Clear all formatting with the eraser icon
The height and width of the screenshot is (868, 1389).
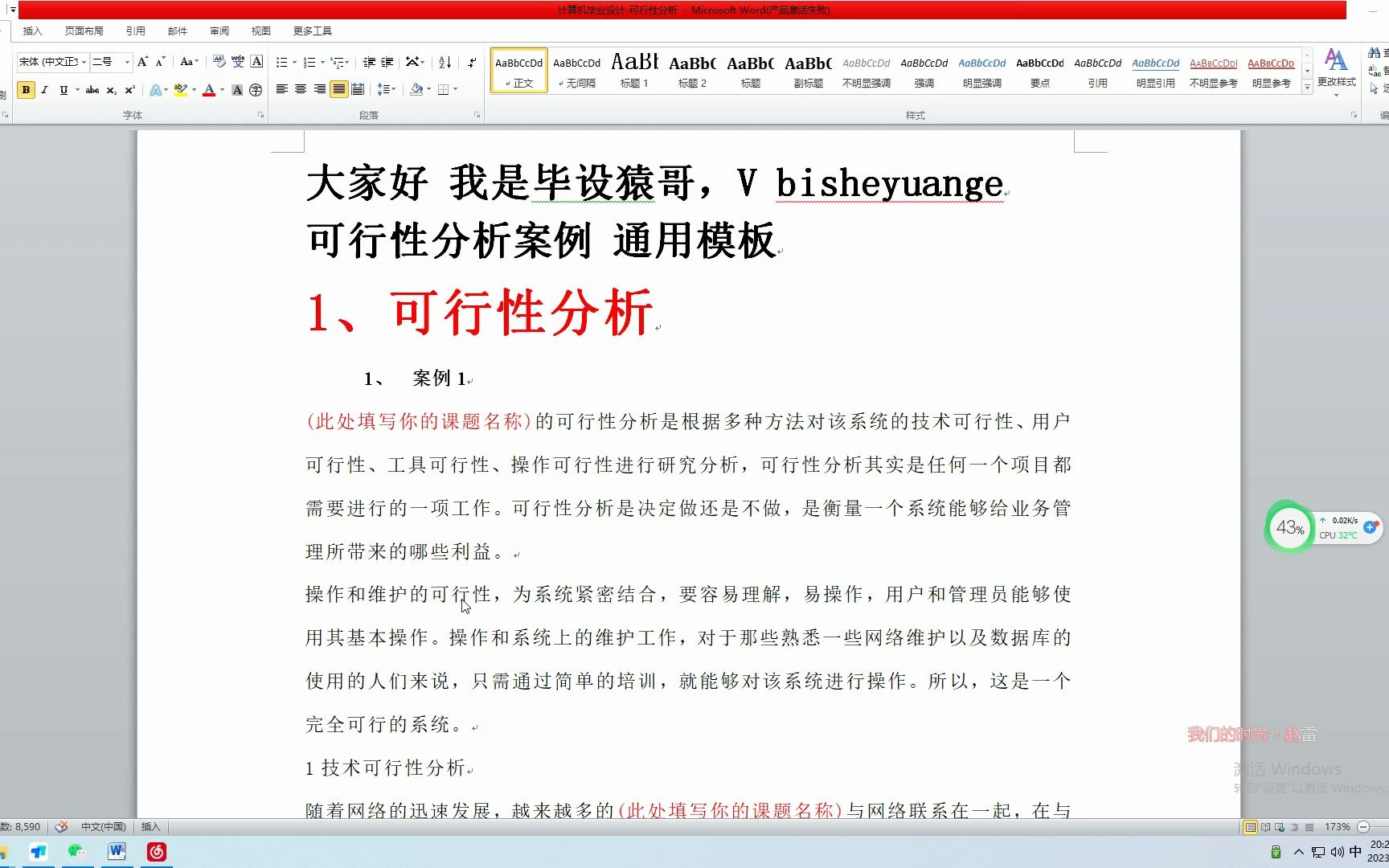(219, 61)
